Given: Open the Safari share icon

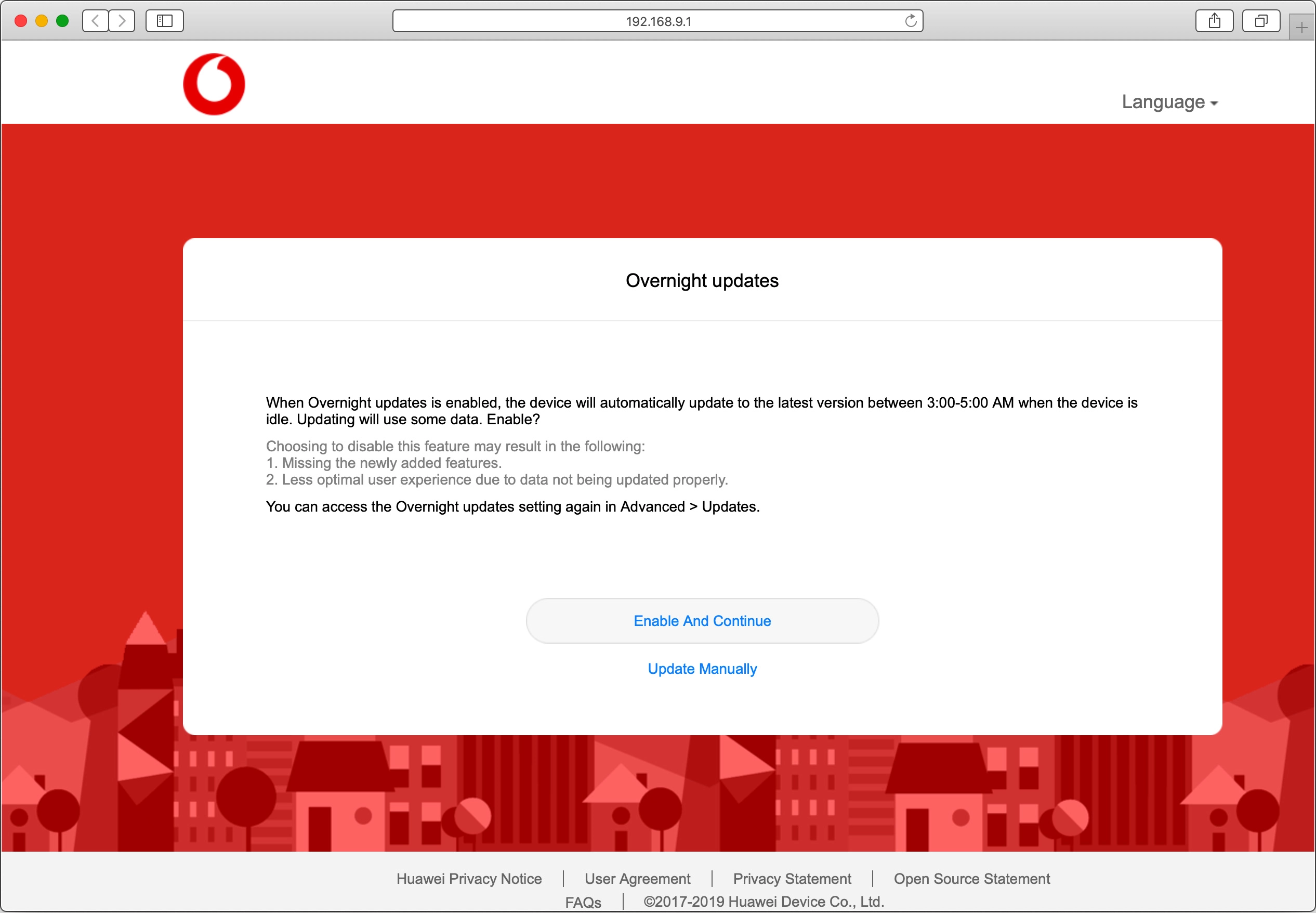Looking at the screenshot, I should 1214,21.
